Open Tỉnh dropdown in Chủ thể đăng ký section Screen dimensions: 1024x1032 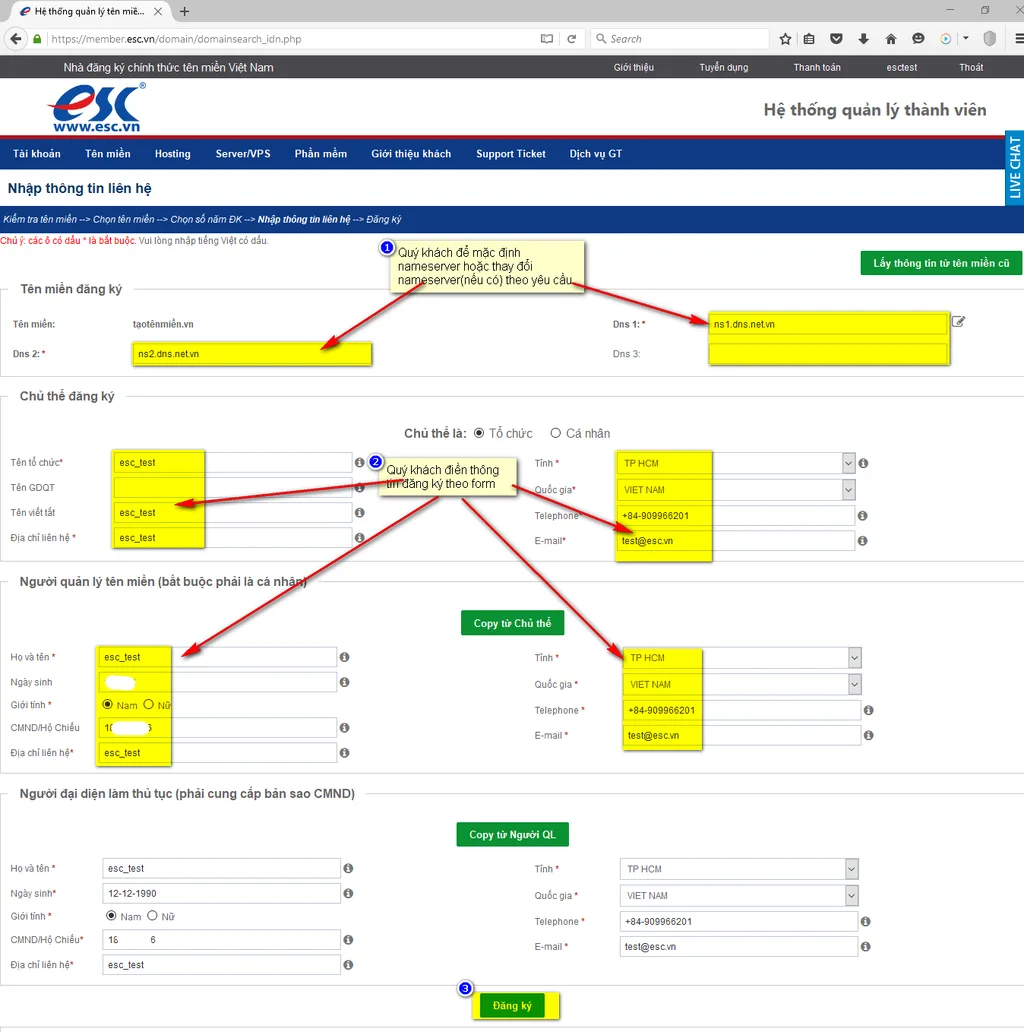tap(736, 463)
